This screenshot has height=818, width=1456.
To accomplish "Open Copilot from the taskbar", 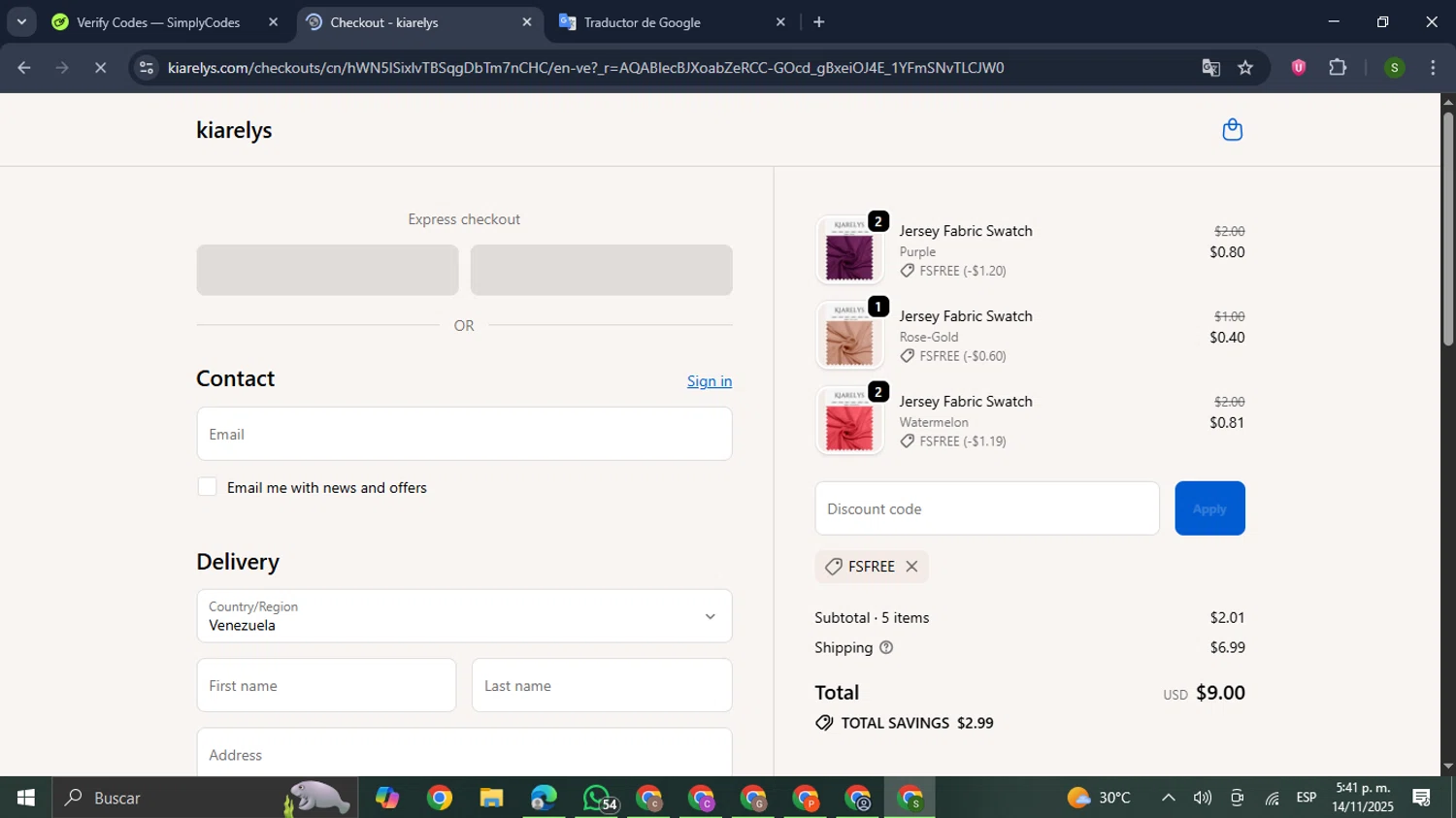I will pos(387,798).
